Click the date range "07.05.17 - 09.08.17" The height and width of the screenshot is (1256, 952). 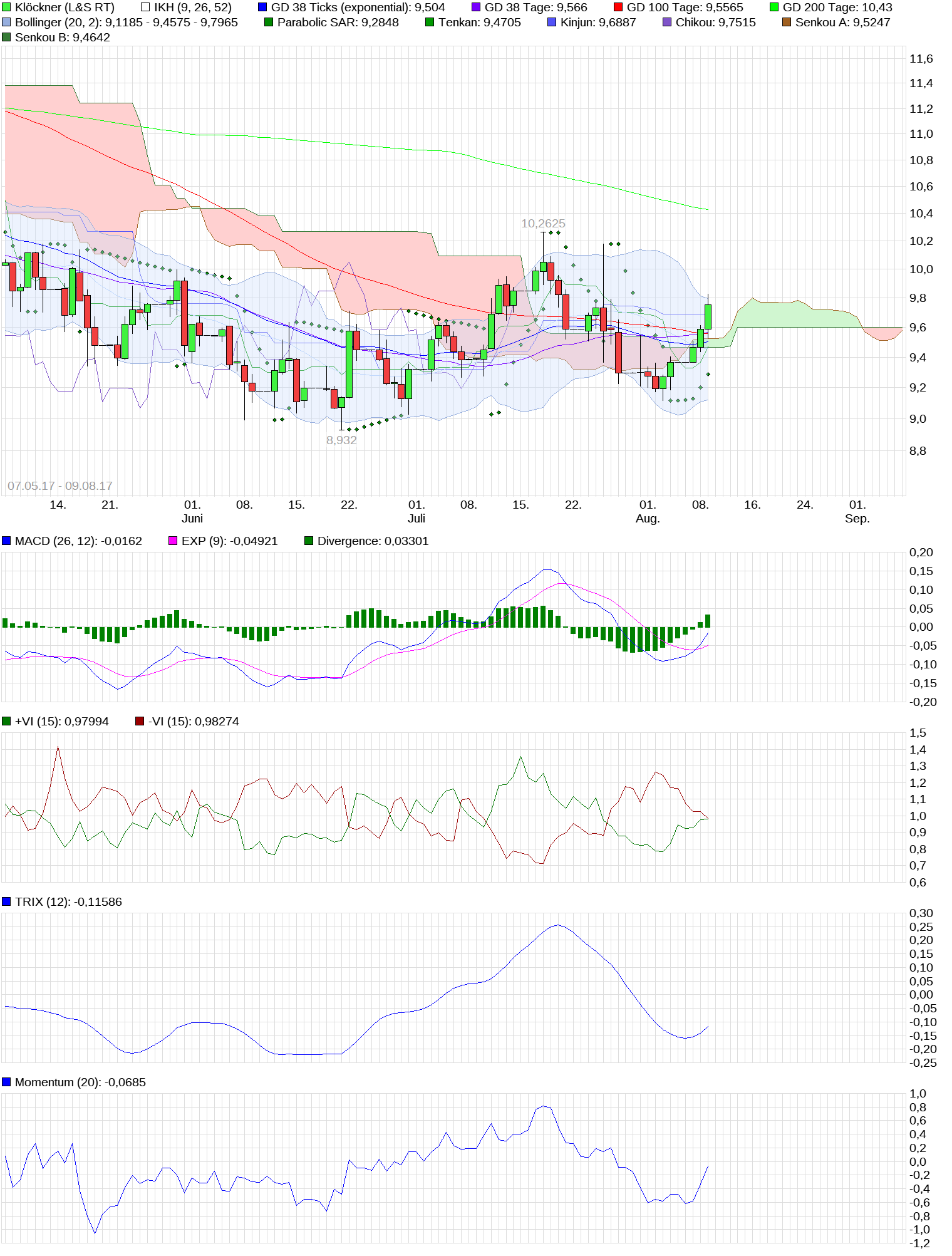[x=60, y=486]
